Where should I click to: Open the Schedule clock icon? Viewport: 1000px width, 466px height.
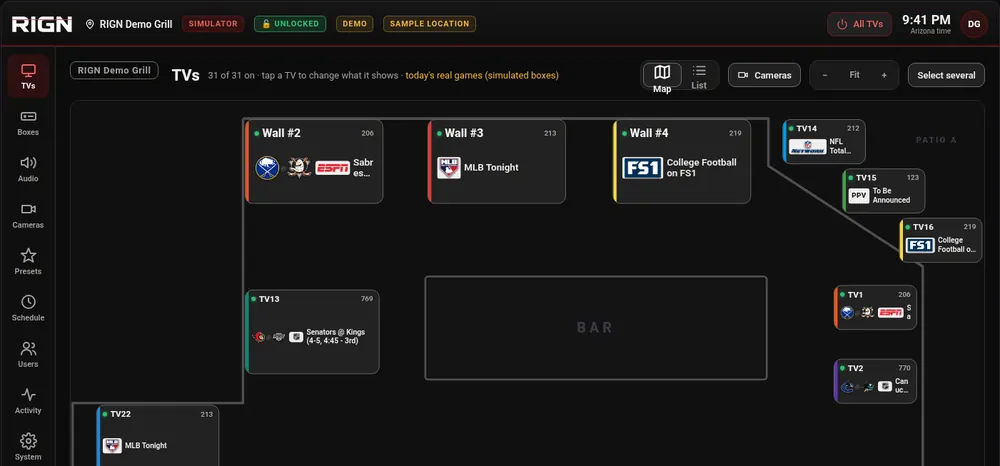click(28, 302)
